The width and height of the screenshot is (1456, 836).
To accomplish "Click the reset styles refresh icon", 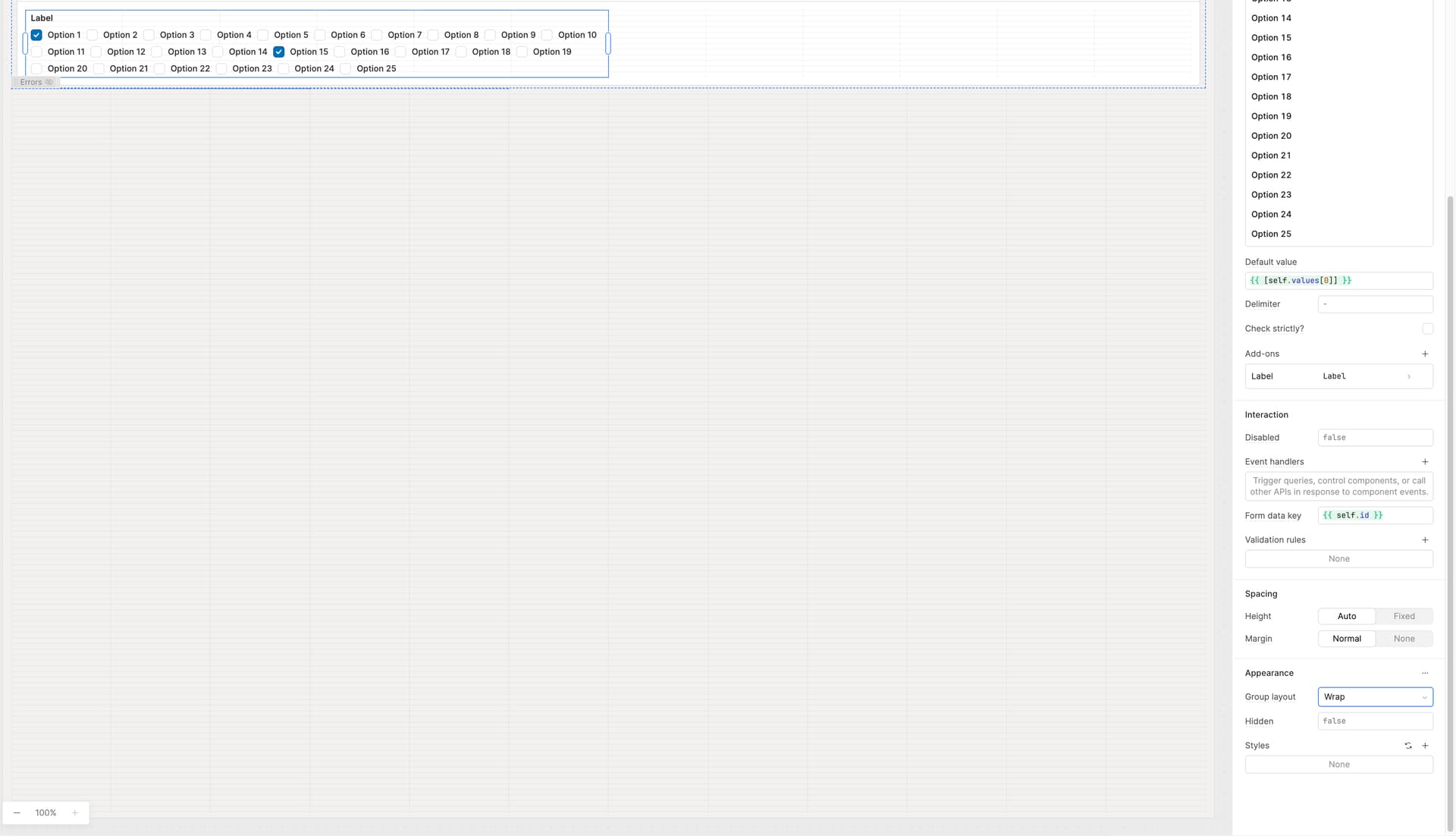I will tap(1408, 746).
